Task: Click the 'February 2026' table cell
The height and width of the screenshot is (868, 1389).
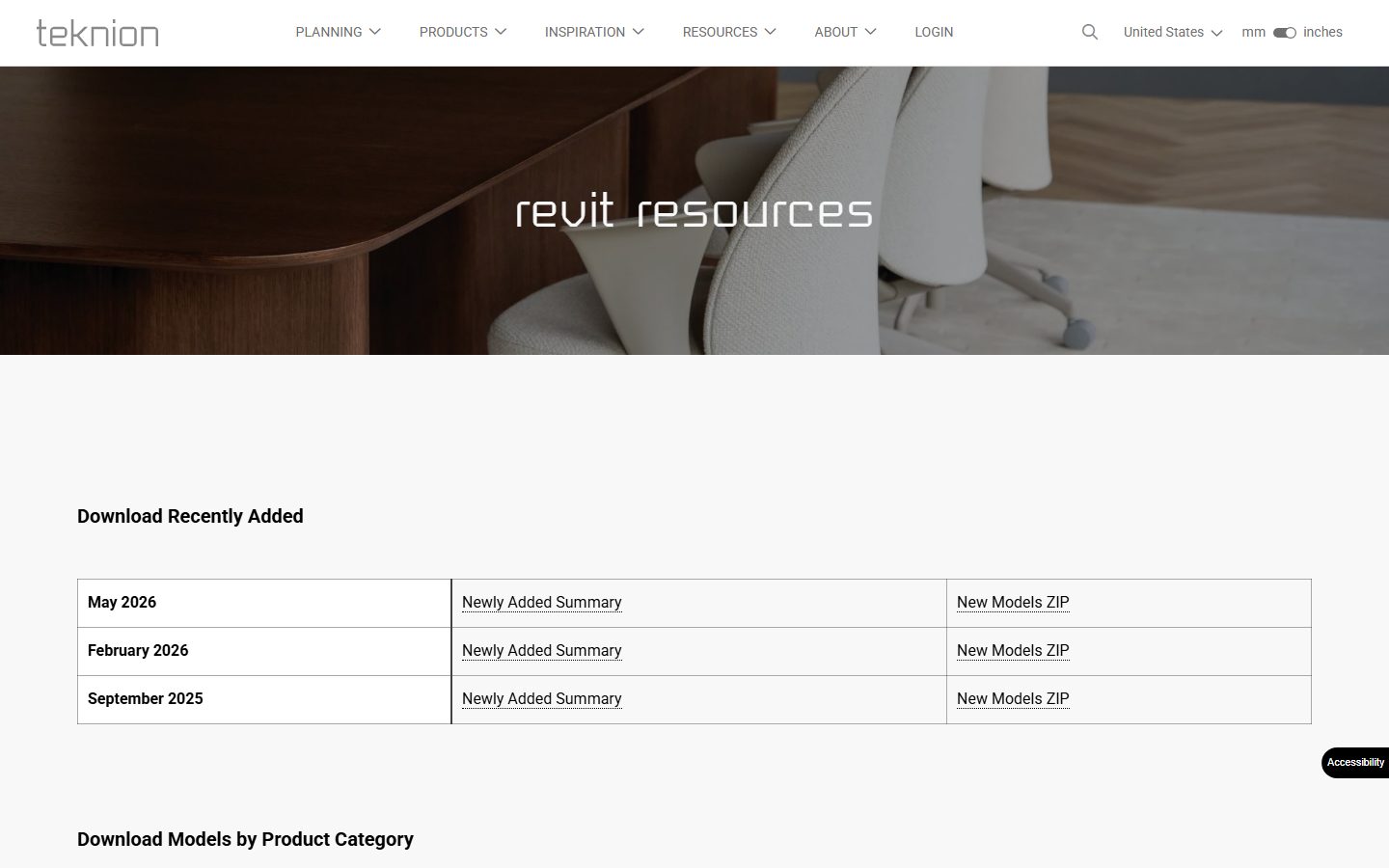Action: [x=264, y=651]
